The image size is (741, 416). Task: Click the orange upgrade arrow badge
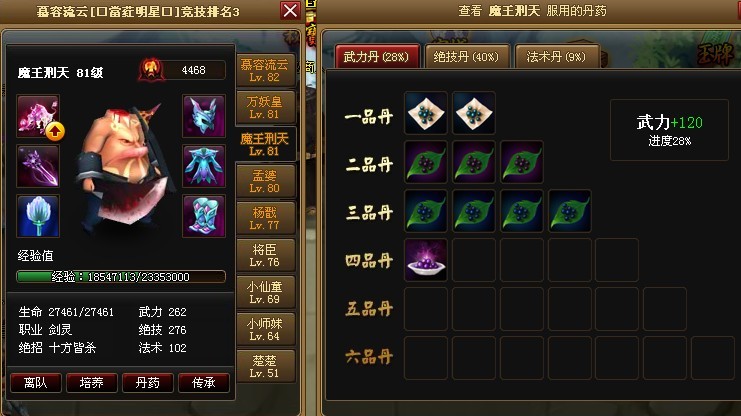click(x=55, y=131)
